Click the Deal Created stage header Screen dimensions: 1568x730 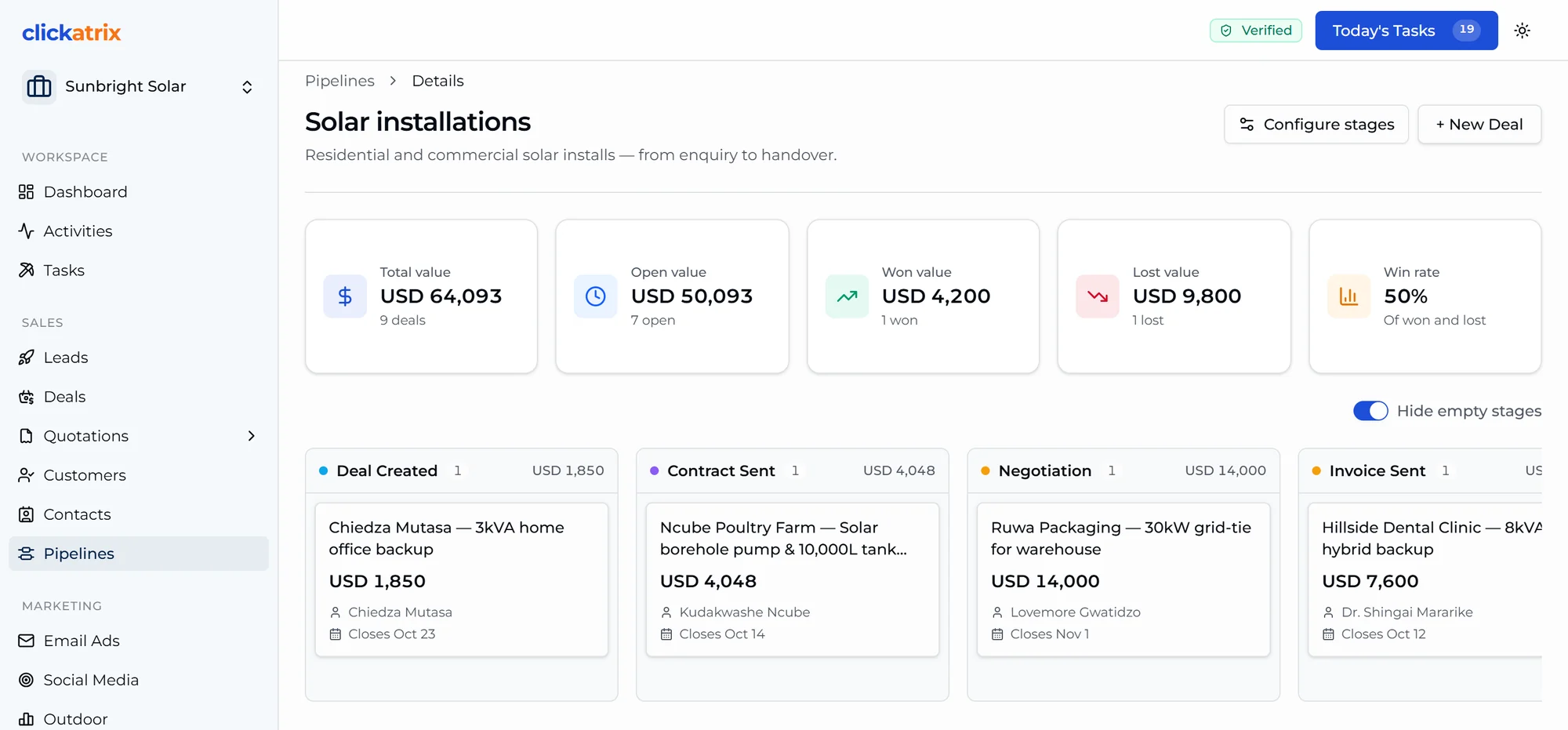pos(462,470)
